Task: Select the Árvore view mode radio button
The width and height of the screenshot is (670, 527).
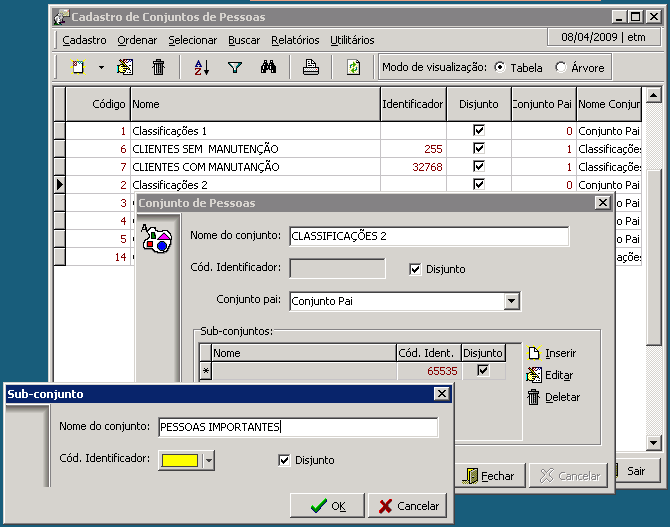Action: pyautogui.click(x=561, y=68)
